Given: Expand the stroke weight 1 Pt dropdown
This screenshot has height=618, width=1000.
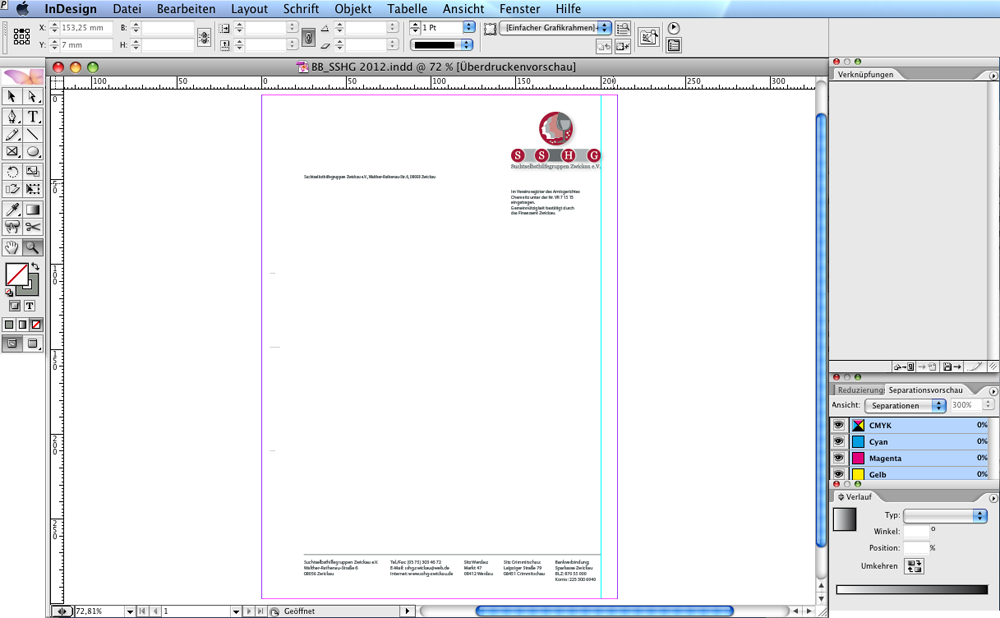Looking at the screenshot, I should [468, 28].
